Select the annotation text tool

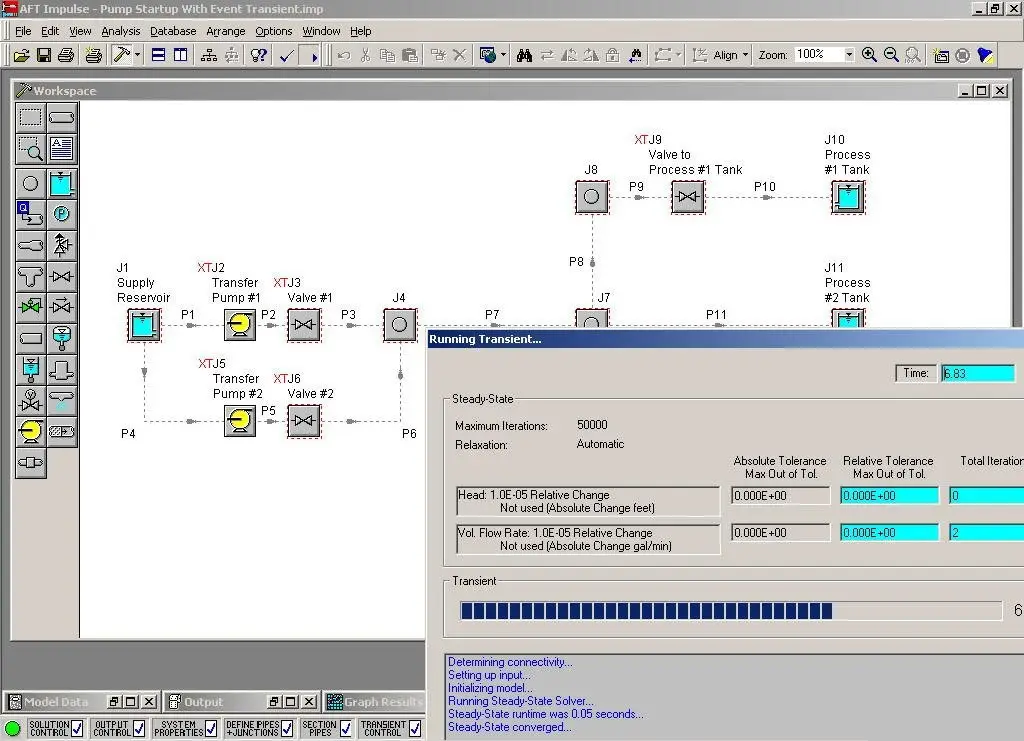(x=62, y=149)
